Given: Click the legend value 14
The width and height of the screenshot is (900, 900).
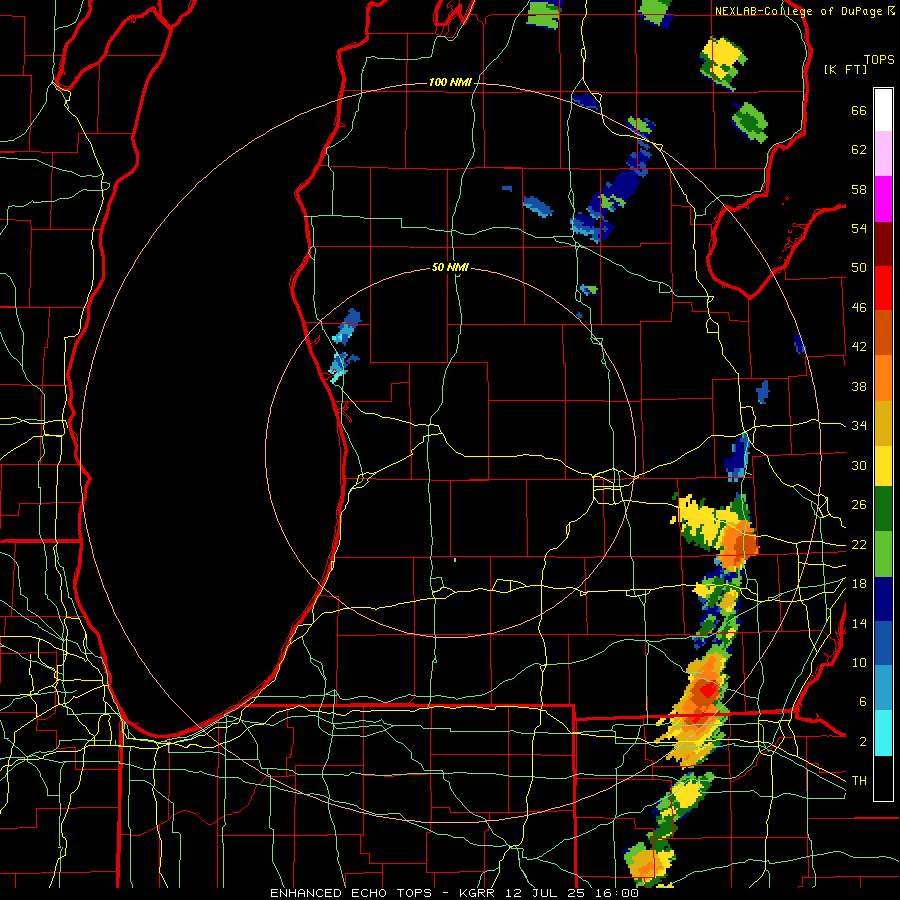Looking at the screenshot, I should (x=859, y=623).
